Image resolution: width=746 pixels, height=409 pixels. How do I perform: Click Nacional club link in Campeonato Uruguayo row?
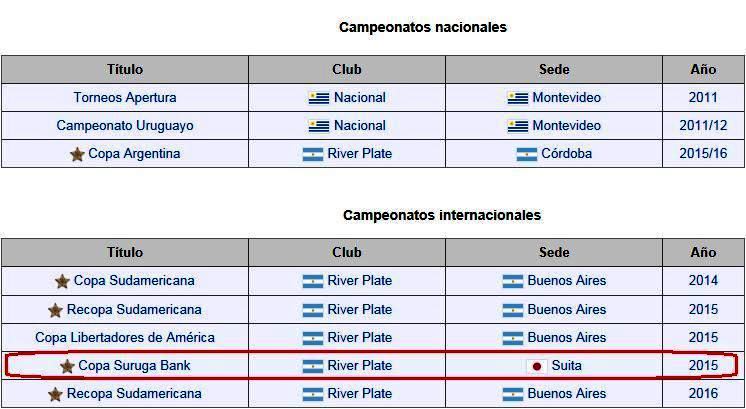pyautogui.click(x=360, y=126)
